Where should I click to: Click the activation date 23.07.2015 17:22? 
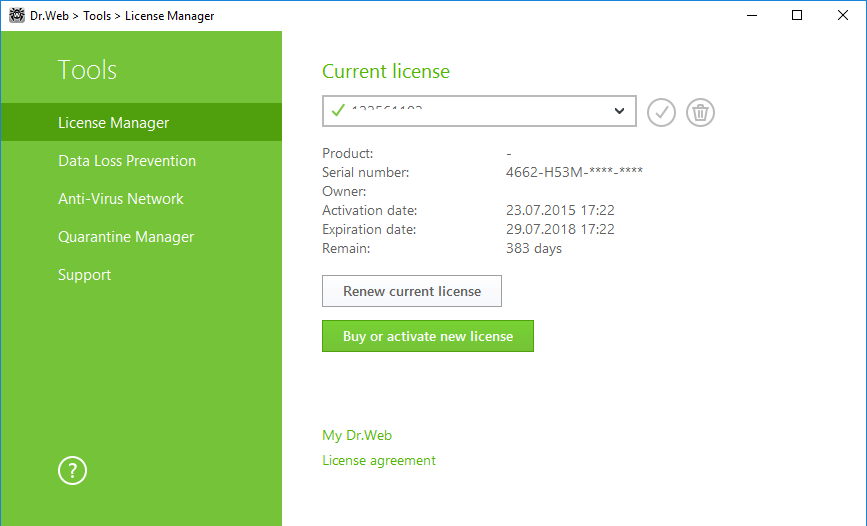[560, 210]
